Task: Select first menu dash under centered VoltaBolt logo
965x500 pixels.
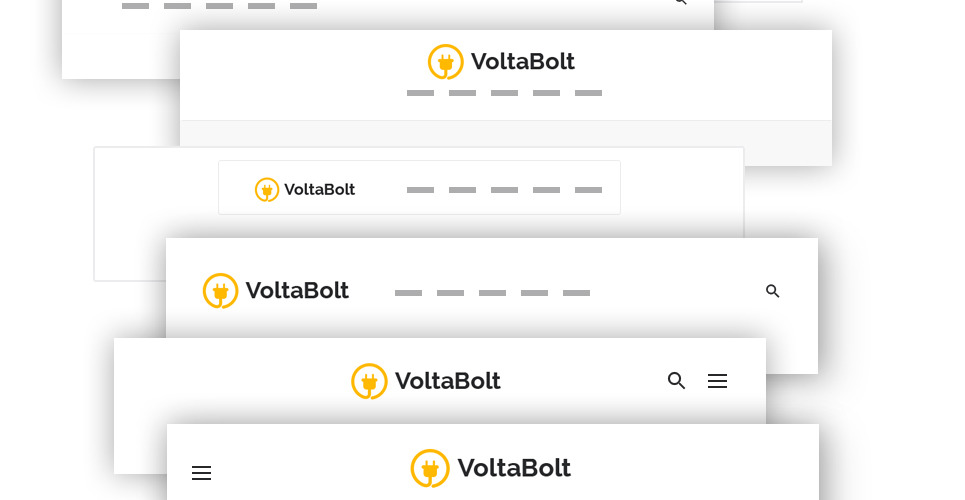Action: 420,93
